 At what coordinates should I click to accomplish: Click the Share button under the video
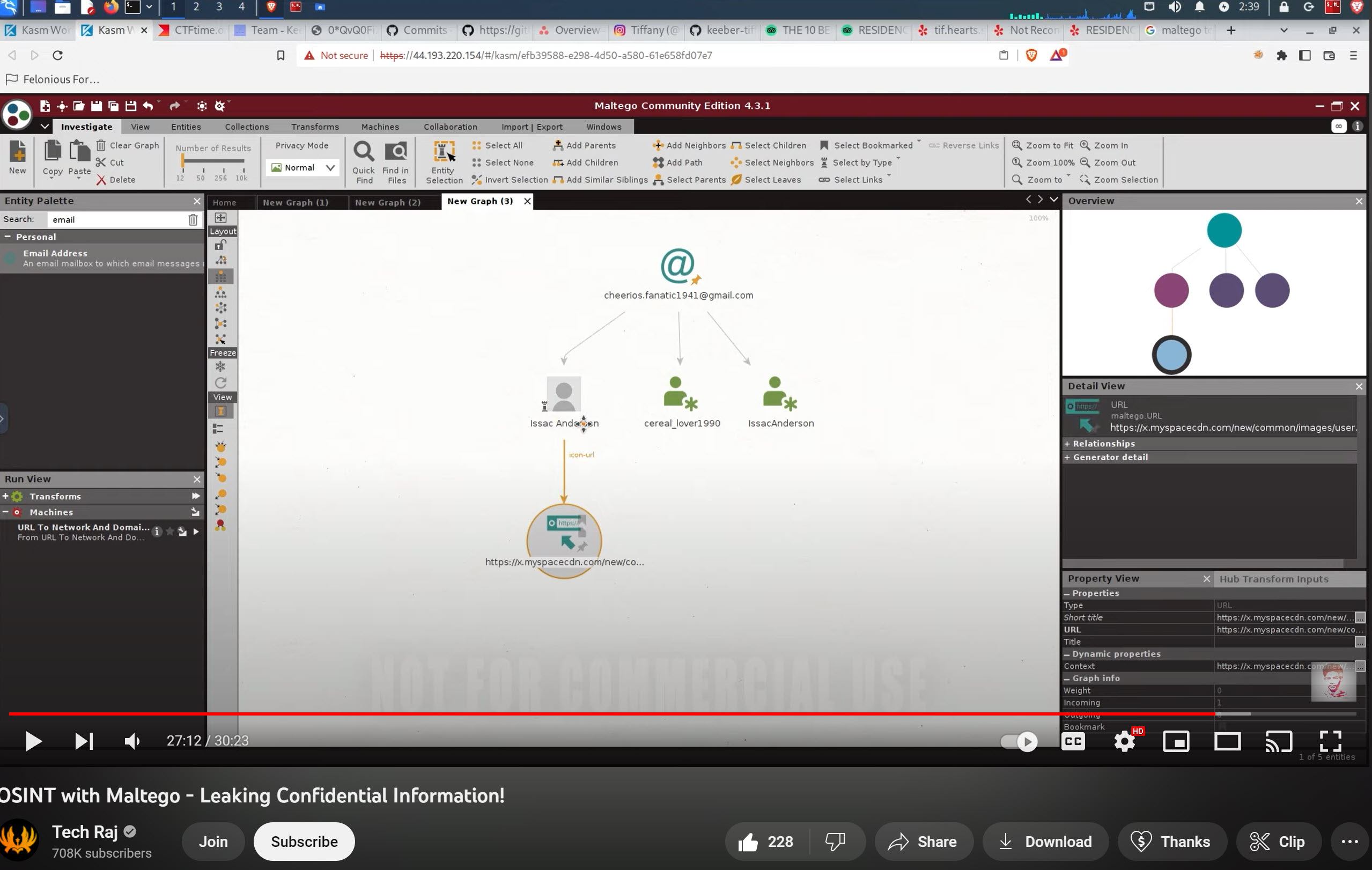924,841
